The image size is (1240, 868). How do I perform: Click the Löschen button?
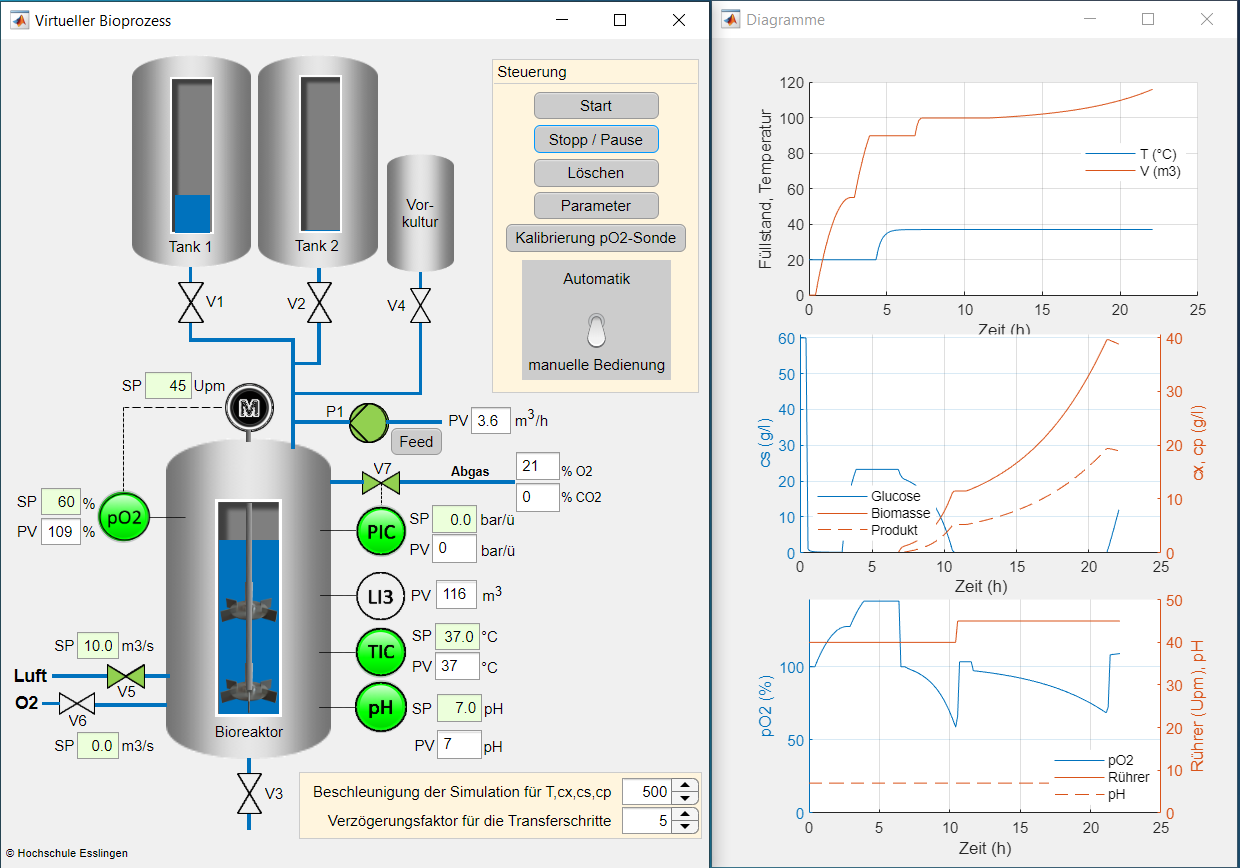(596, 173)
